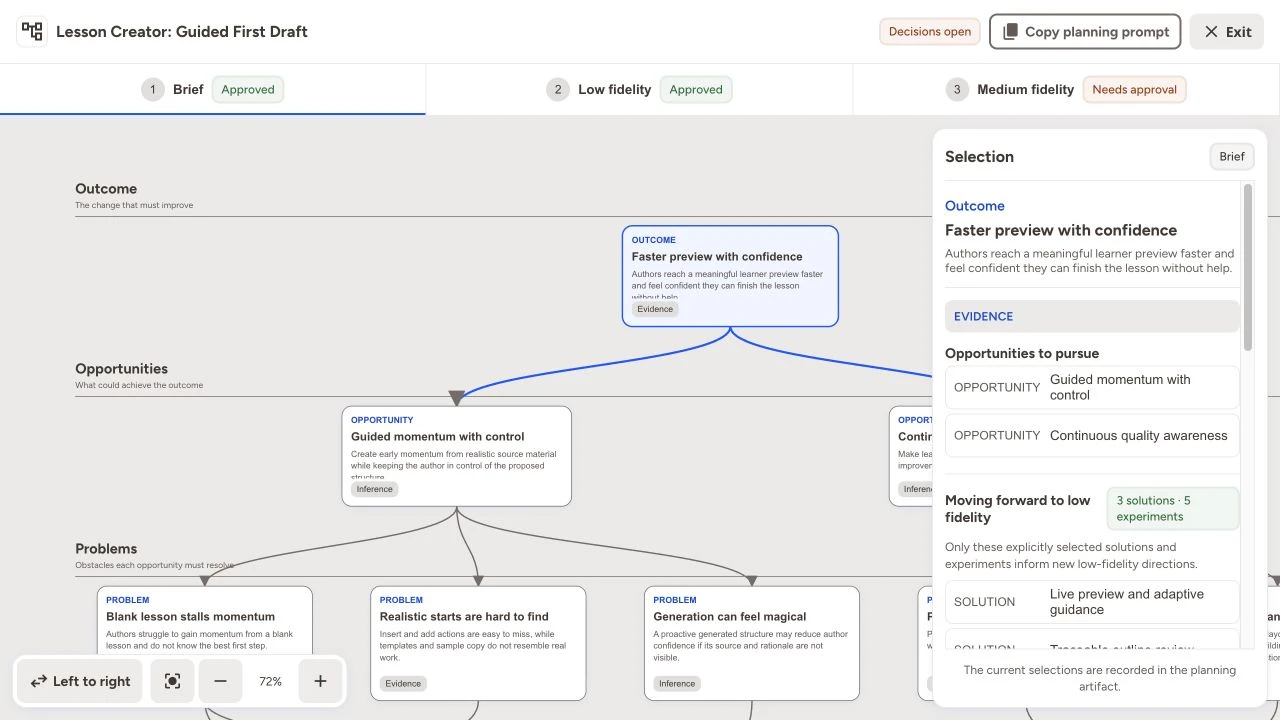Open the Medium fidelity step tab
Screen dimensions: 1280x720
tap(1066, 89)
